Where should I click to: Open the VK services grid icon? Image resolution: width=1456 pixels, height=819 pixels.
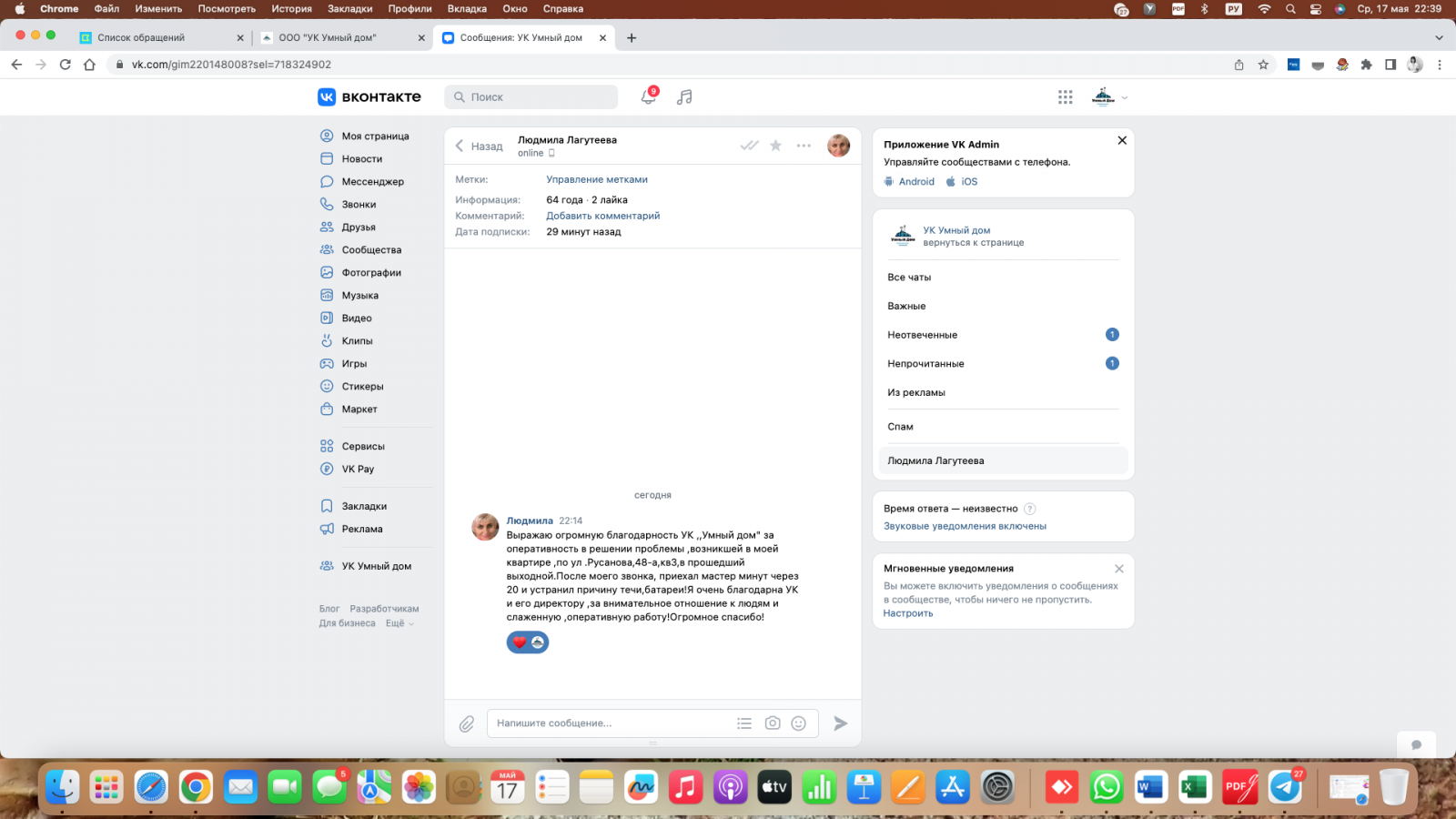(1065, 97)
